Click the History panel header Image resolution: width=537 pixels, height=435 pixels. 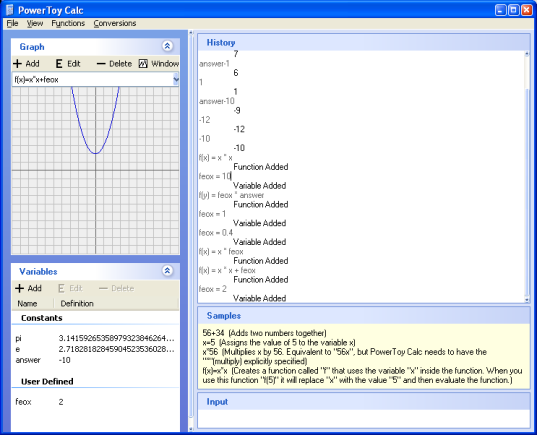pyautogui.click(x=363, y=42)
